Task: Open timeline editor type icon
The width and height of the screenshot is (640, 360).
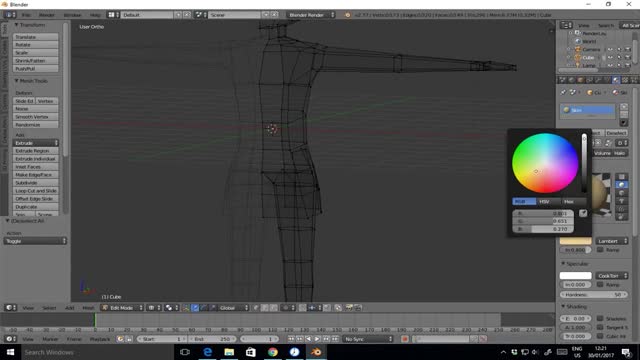Action: [11, 339]
